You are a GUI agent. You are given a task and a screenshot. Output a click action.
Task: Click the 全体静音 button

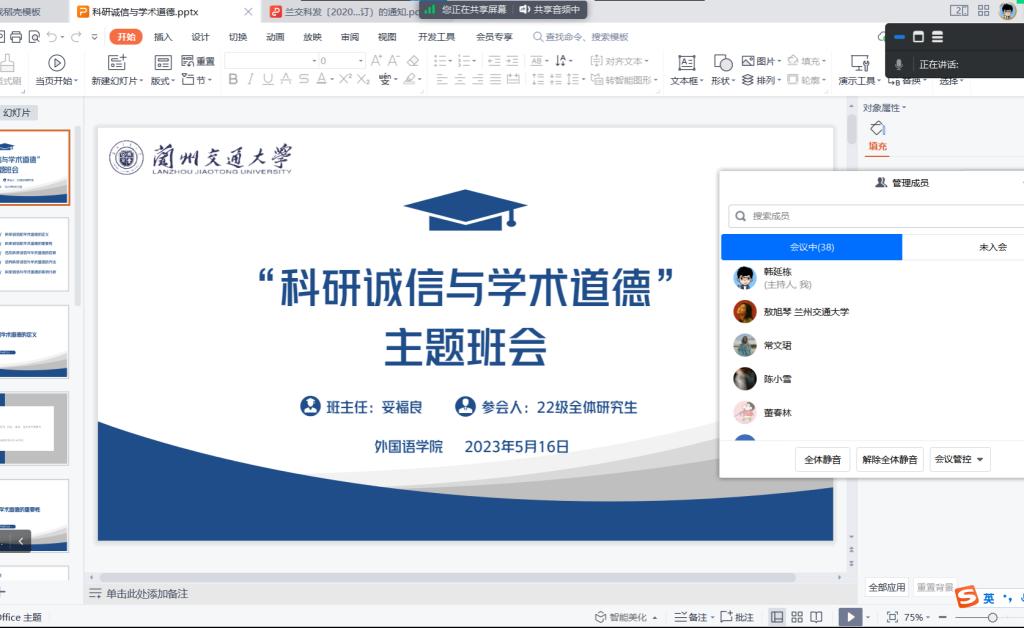(822, 460)
